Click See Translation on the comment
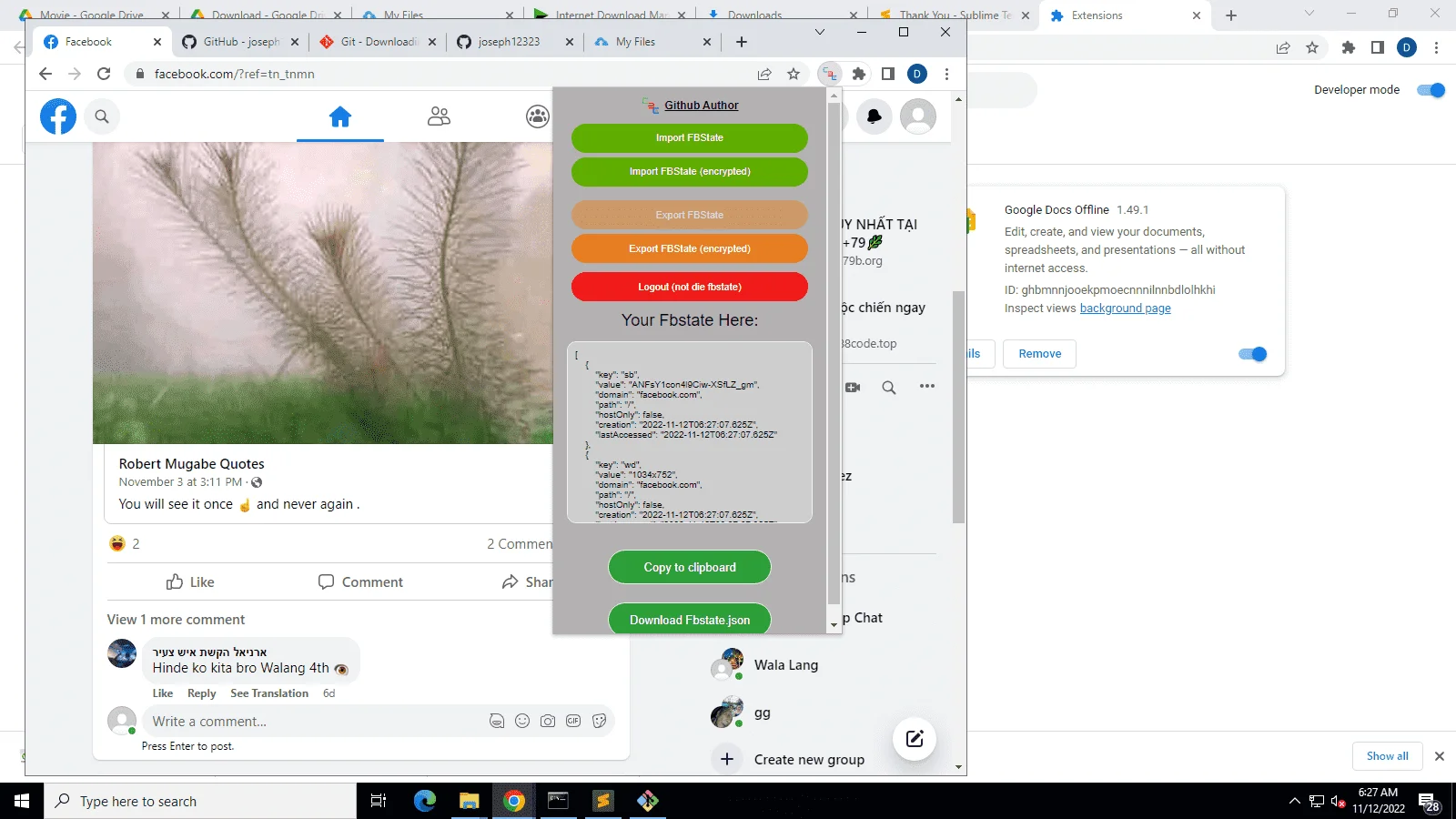 pos(269,693)
